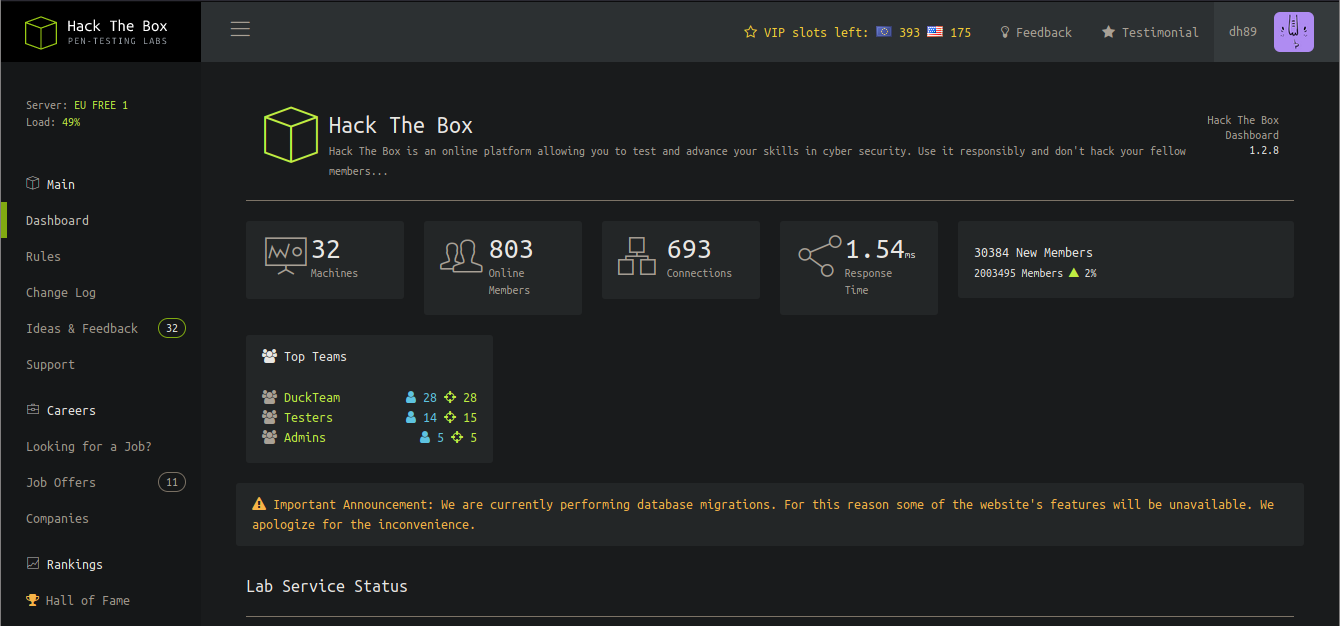Viewport: 1340px width, 626px height.
Task: Click the Online Members people icon
Action: 461,256
